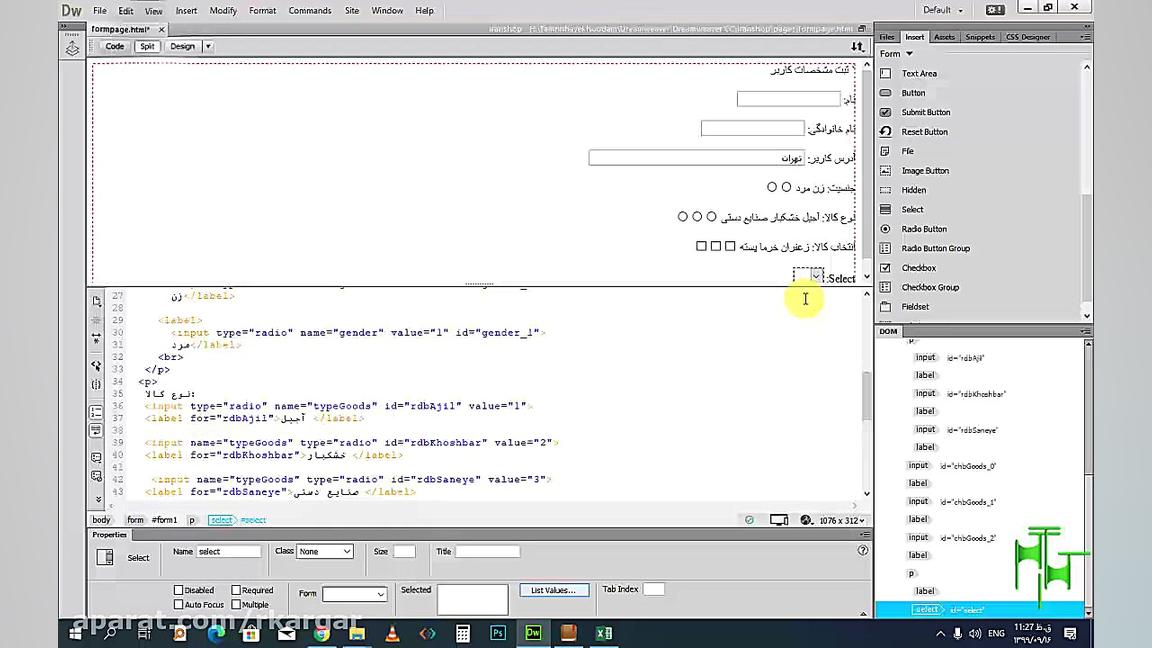Insert a Fieldset into the form
The width and height of the screenshot is (1152, 648).
pos(915,306)
